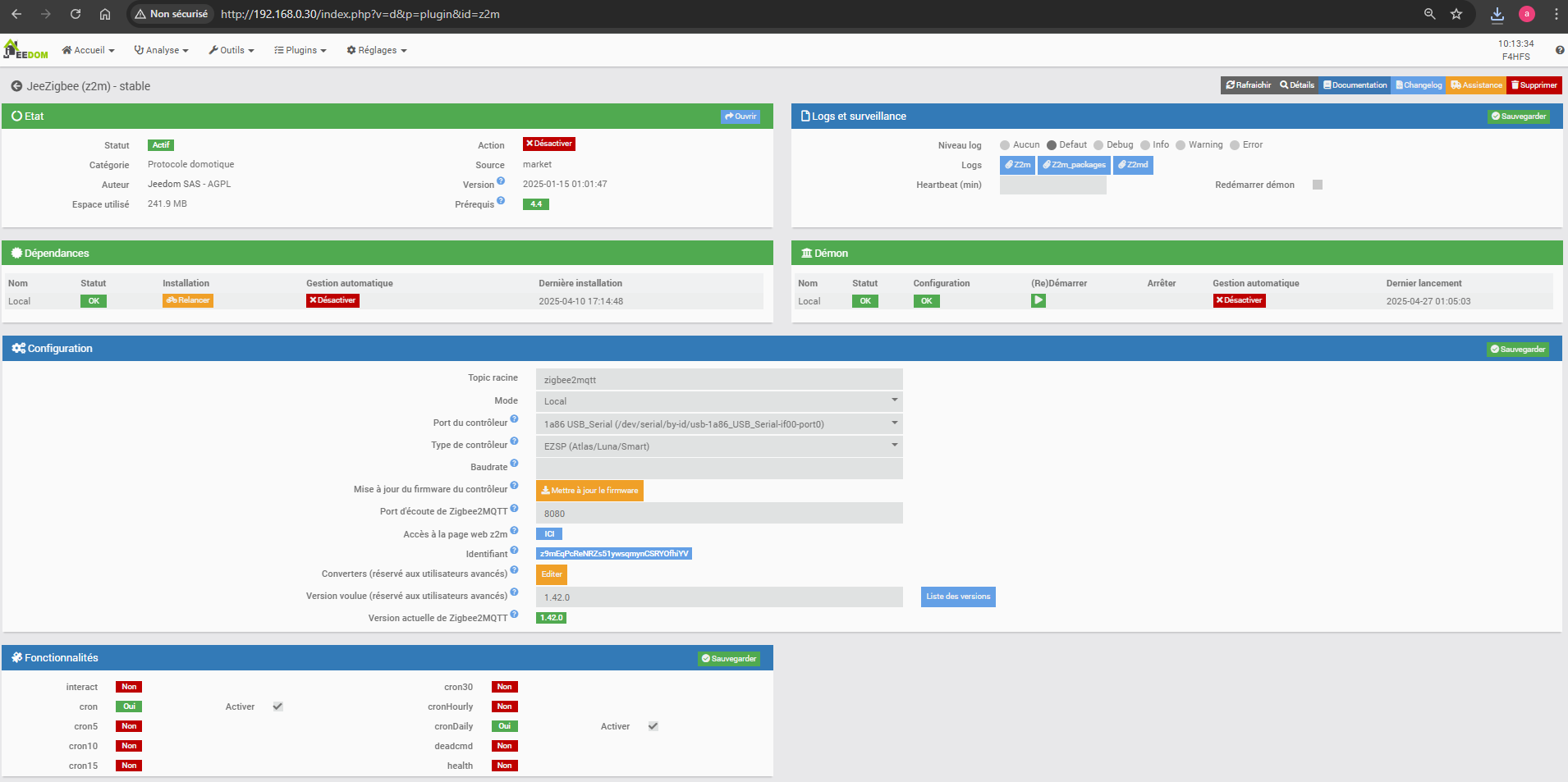Open the Mode dropdown
Screen dimensions: 1568x782
point(719,401)
